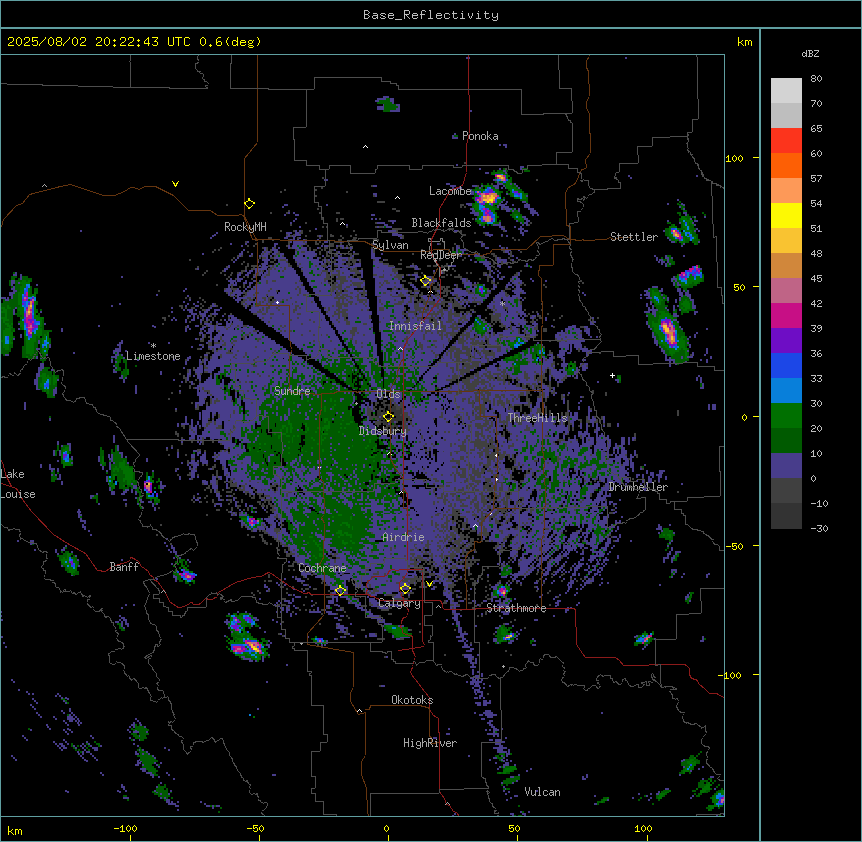Click the km unit label at bottom left
This screenshot has width=862, height=842.
tap(15, 831)
